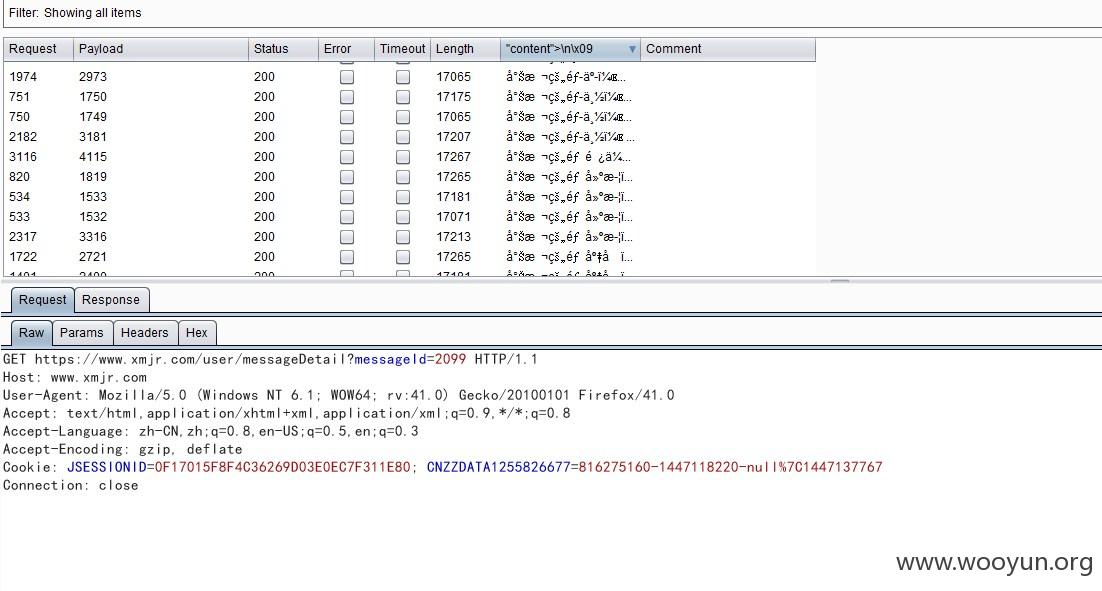The width and height of the screenshot is (1102, 591).
Task: Click the Accept-Encoding header line
Action: coord(122,449)
